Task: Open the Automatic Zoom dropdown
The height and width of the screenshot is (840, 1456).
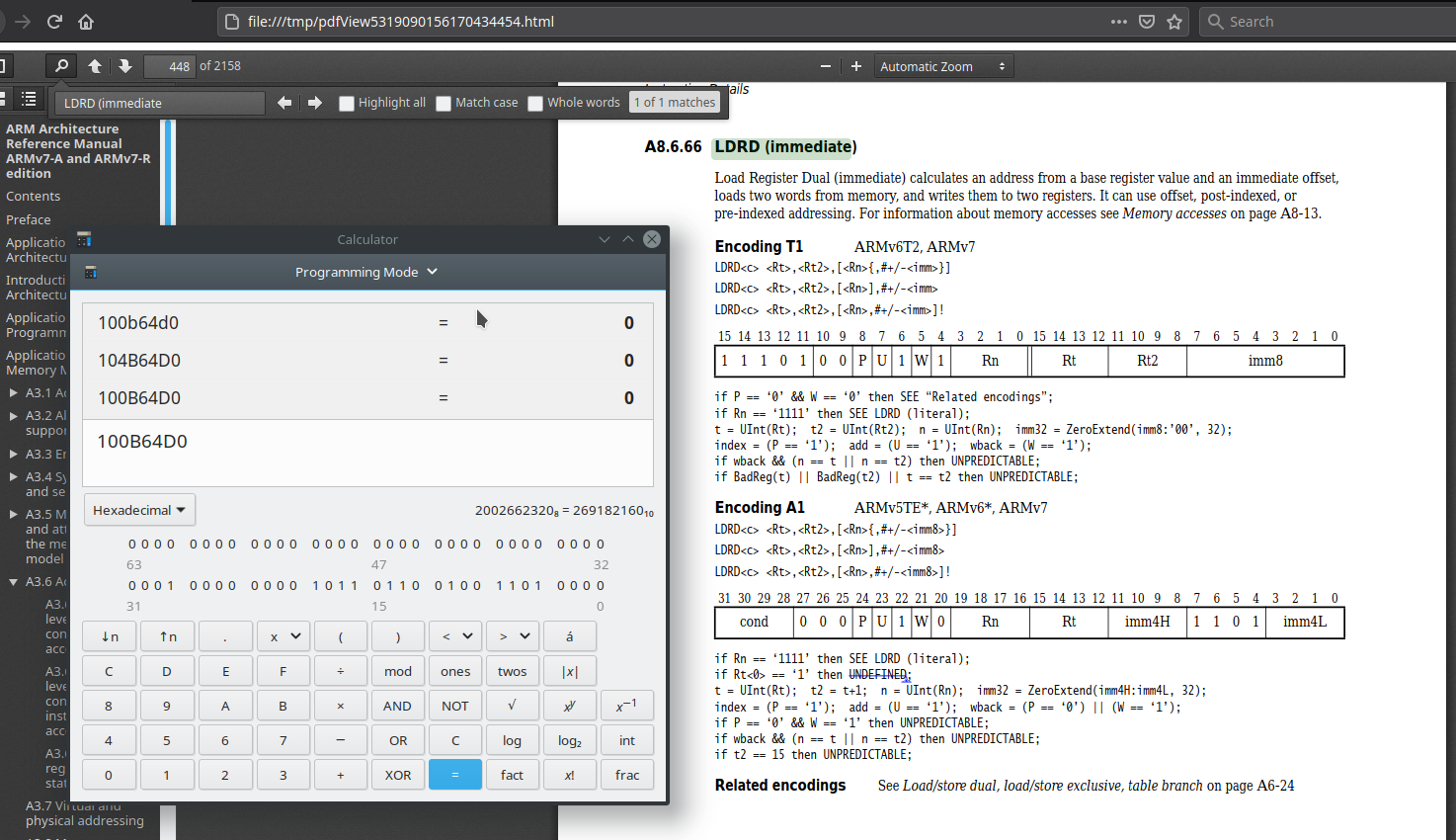Action: (943, 66)
